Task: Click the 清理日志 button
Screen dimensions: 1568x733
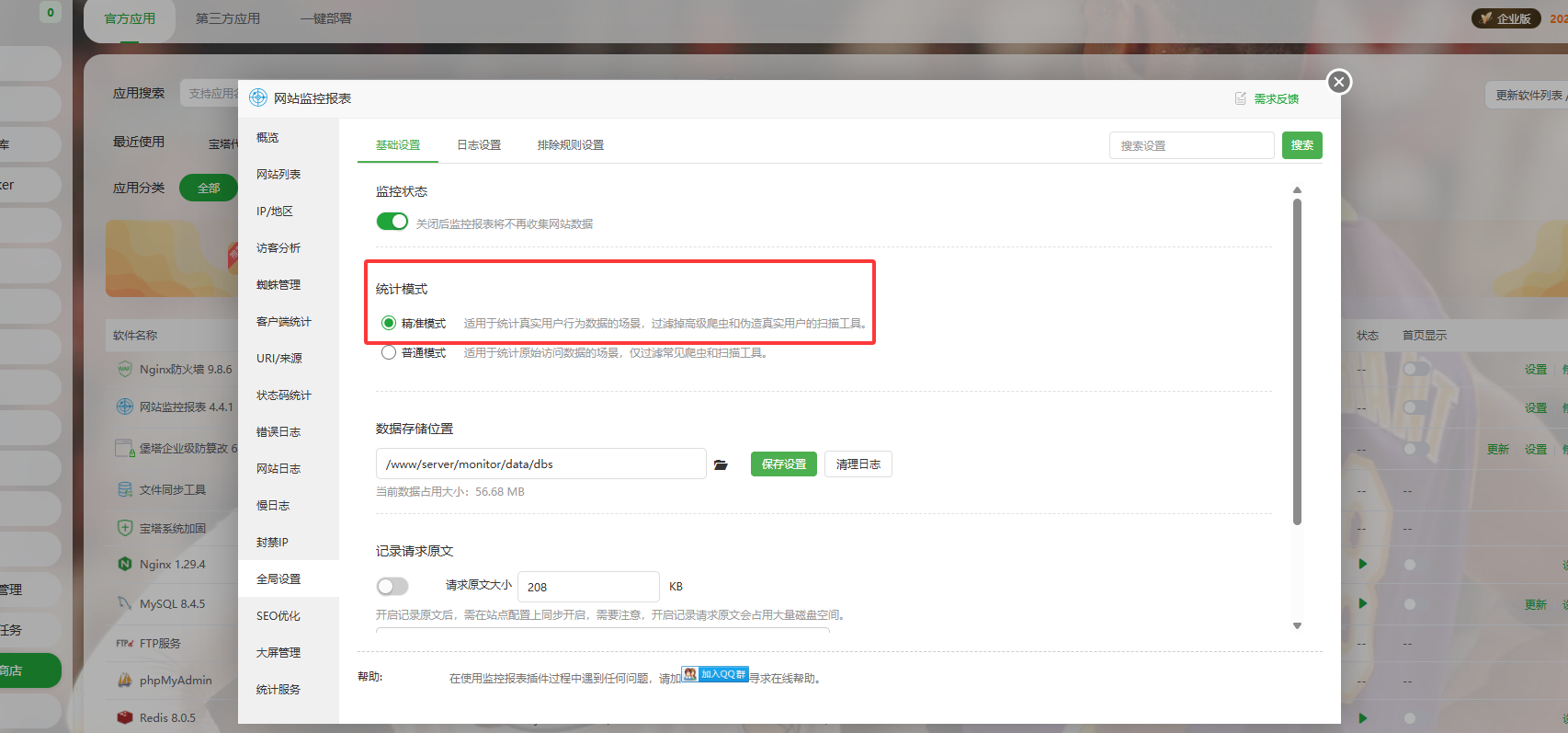Action: [x=858, y=464]
